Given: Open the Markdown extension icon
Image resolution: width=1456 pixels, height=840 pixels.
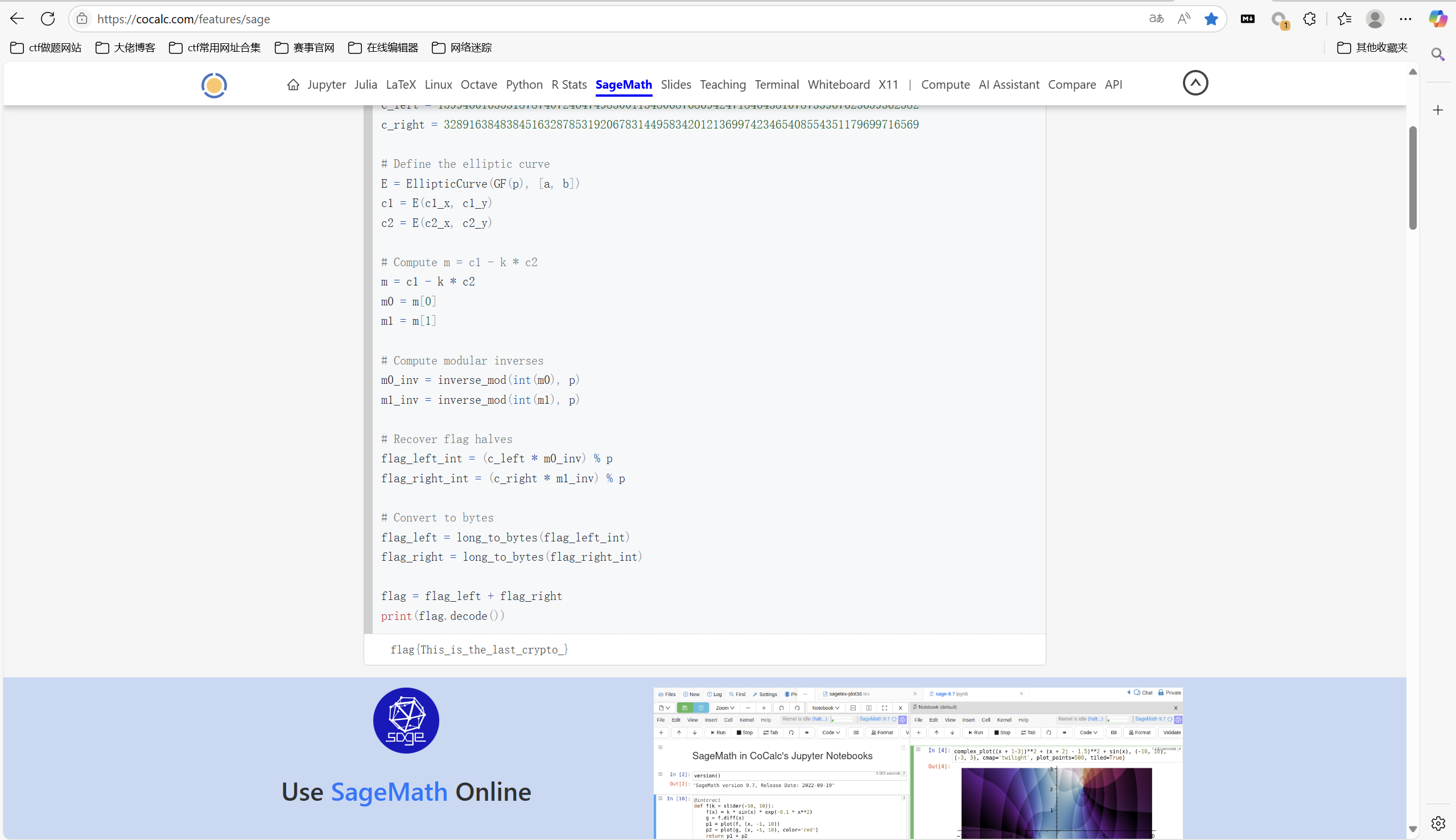Looking at the screenshot, I should pyautogui.click(x=1247, y=18).
